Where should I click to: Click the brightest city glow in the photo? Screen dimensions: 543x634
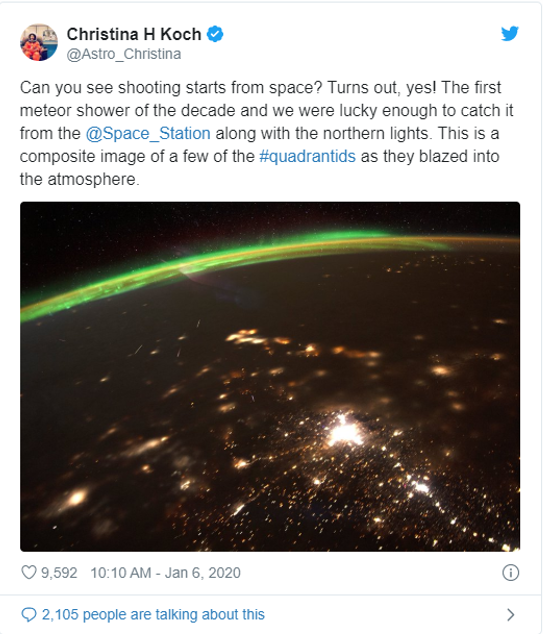(345, 431)
